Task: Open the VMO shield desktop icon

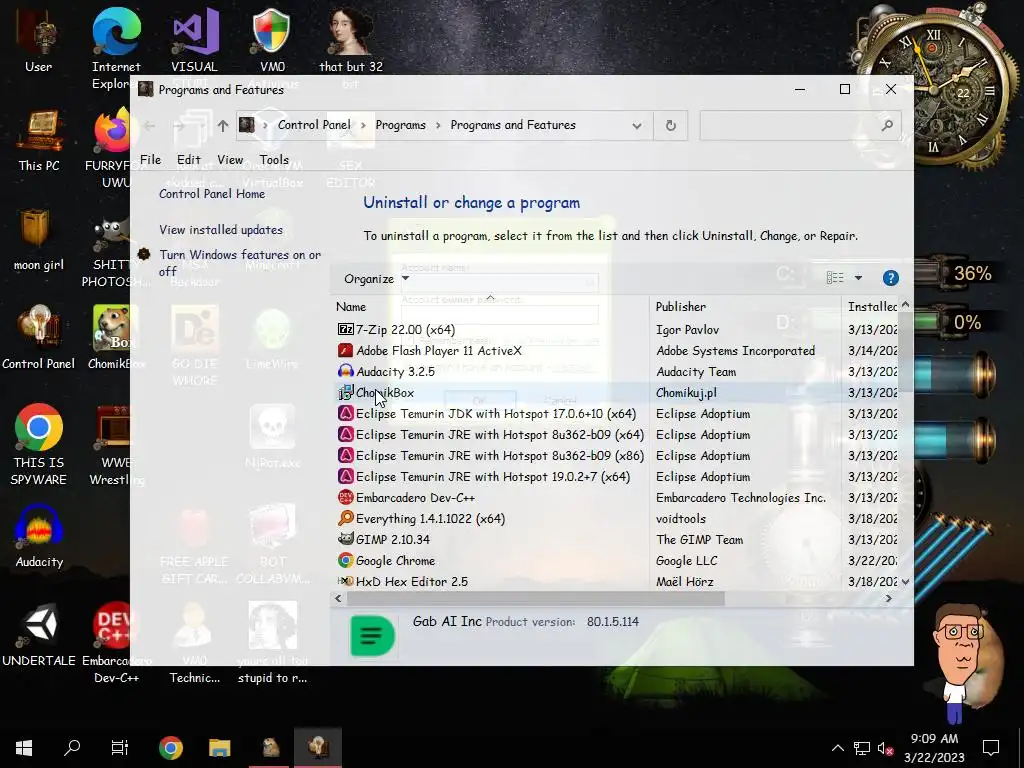Action: pos(272,40)
